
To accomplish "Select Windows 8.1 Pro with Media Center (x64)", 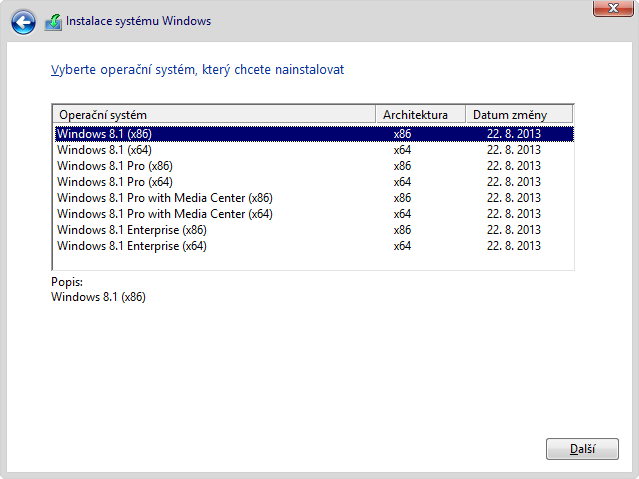I will tap(164, 213).
